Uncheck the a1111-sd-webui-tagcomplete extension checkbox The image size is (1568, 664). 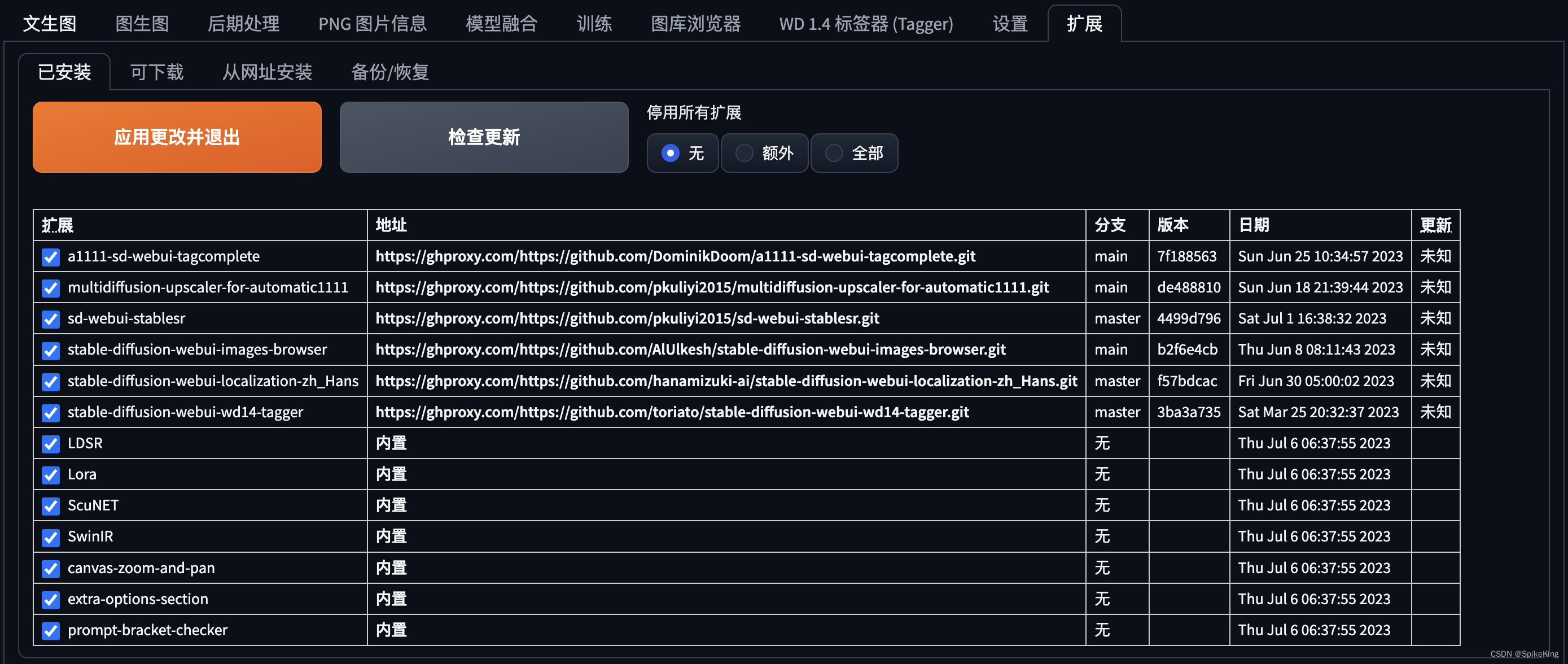[x=51, y=257]
